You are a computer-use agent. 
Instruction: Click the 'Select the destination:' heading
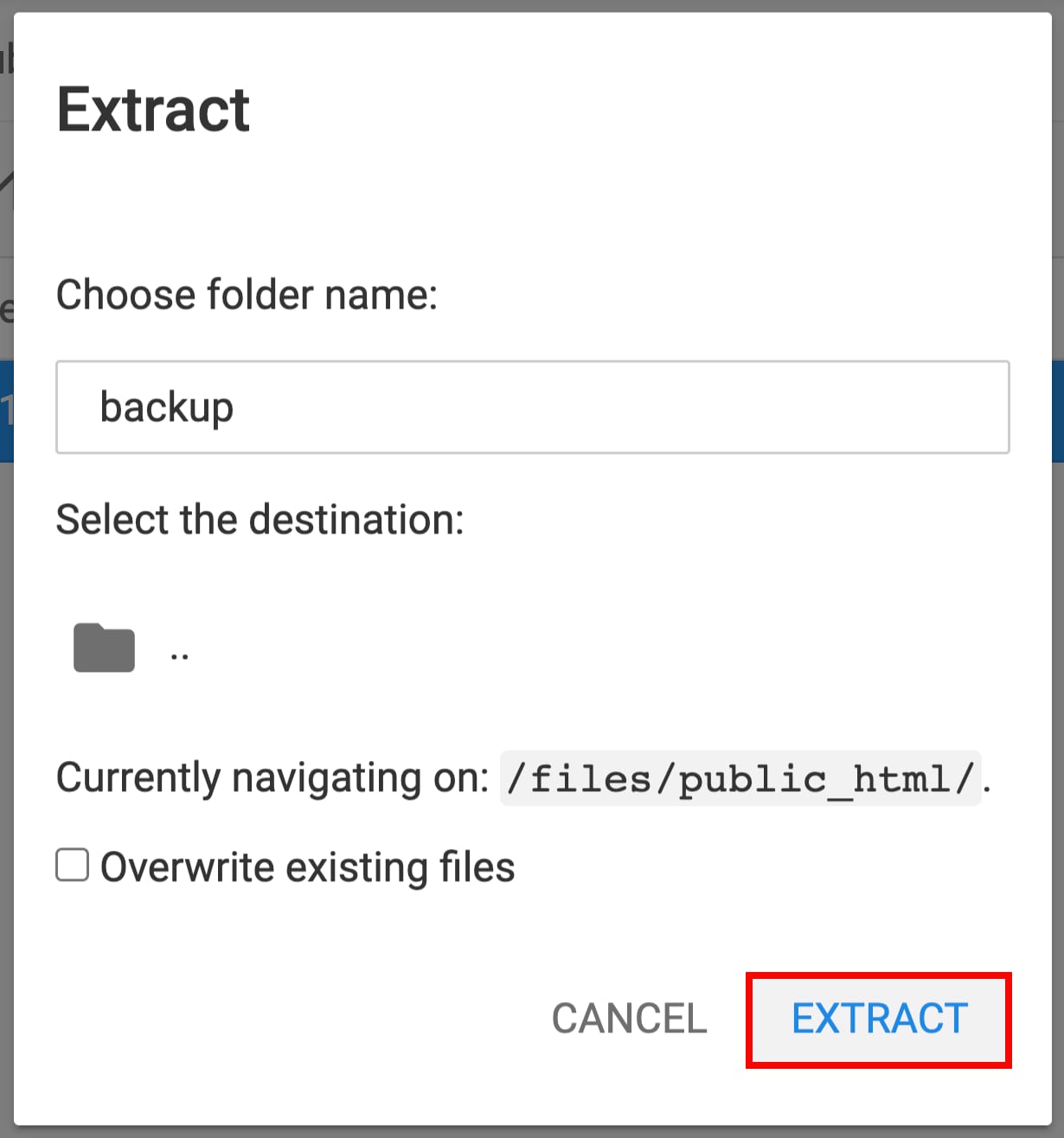pos(260,519)
